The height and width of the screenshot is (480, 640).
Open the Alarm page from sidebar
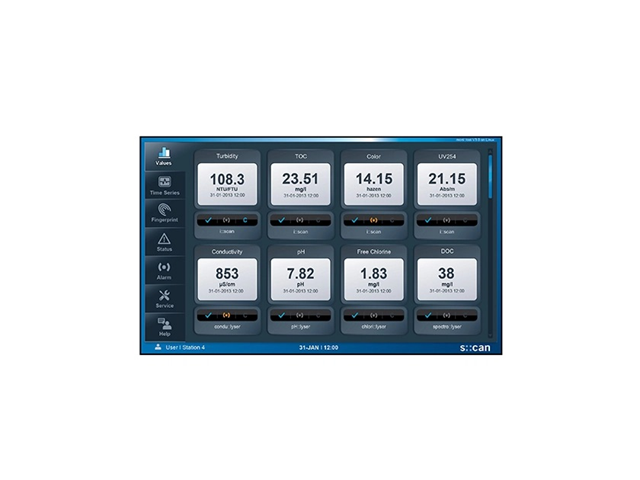pyautogui.click(x=163, y=270)
